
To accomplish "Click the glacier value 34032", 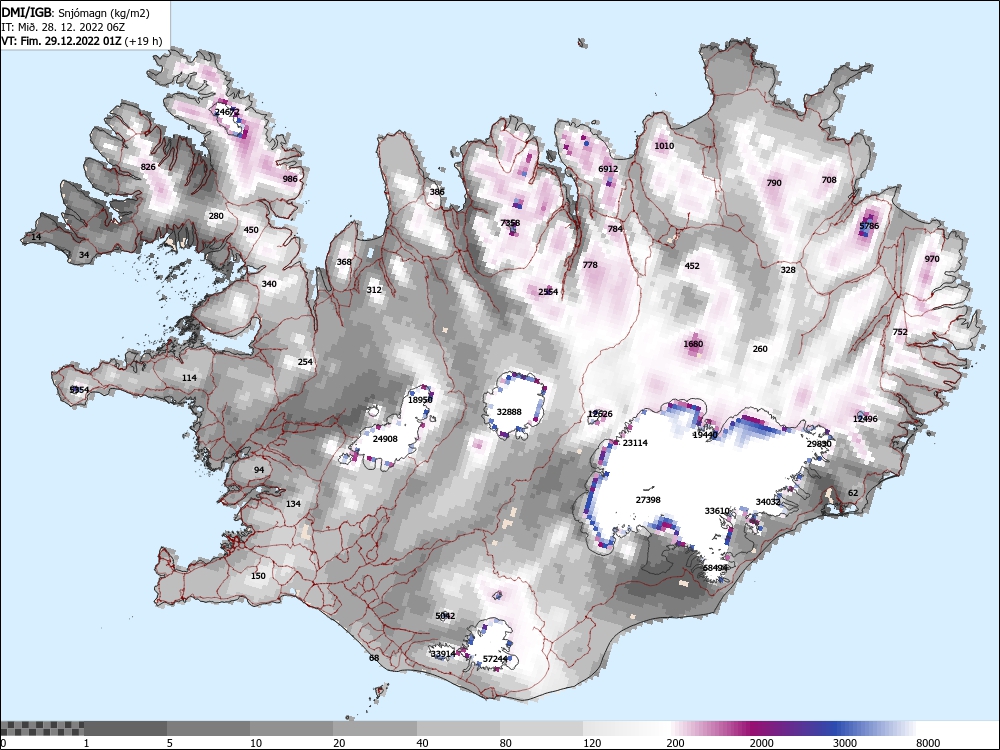I will tap(768, 503).
